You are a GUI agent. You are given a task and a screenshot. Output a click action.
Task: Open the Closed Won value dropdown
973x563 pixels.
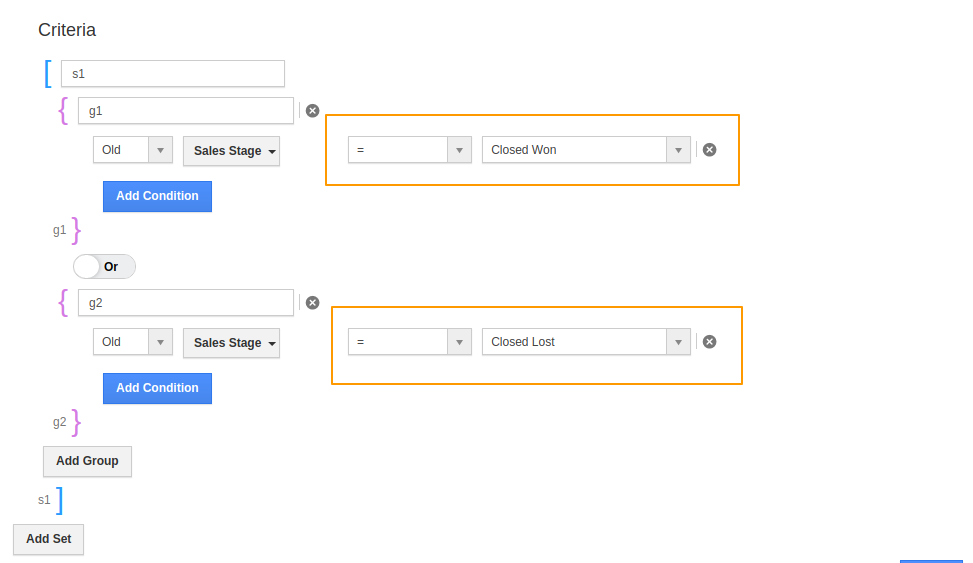point(586,150)
